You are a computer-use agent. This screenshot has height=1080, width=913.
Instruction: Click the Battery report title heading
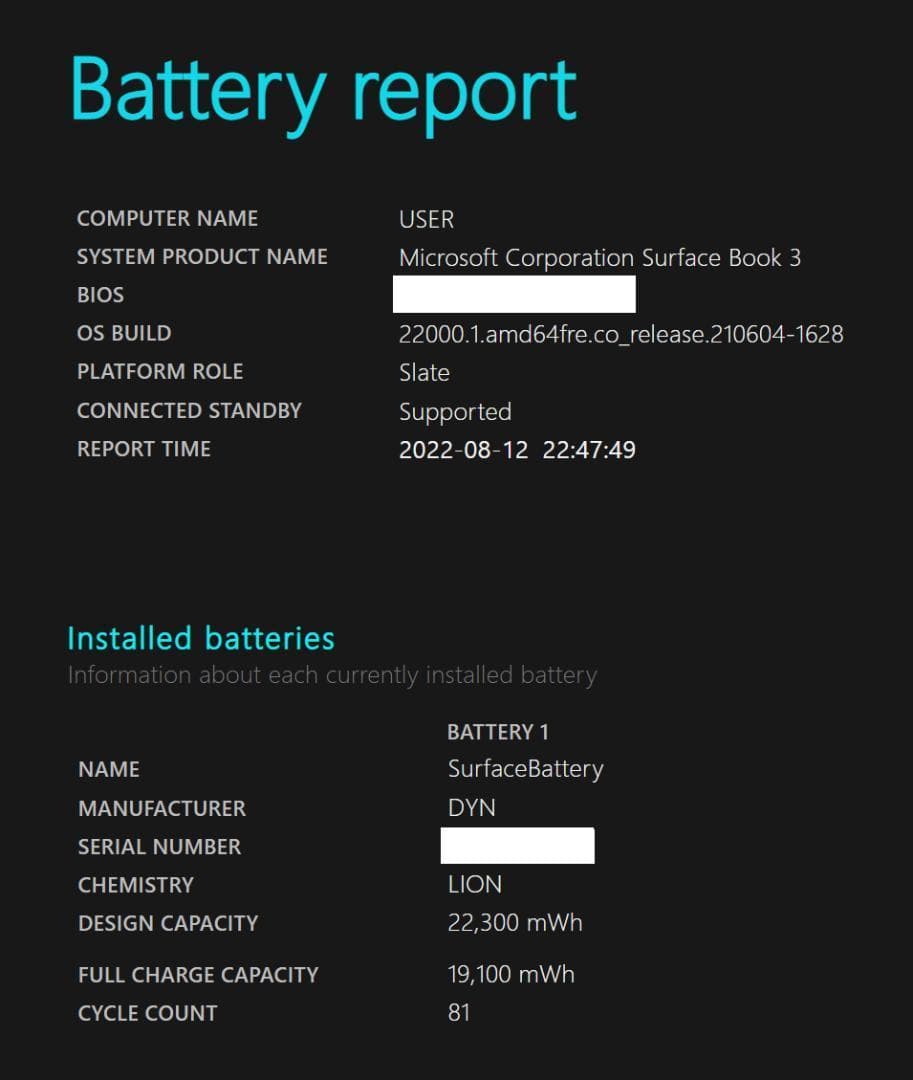click(x=323, y=92)
